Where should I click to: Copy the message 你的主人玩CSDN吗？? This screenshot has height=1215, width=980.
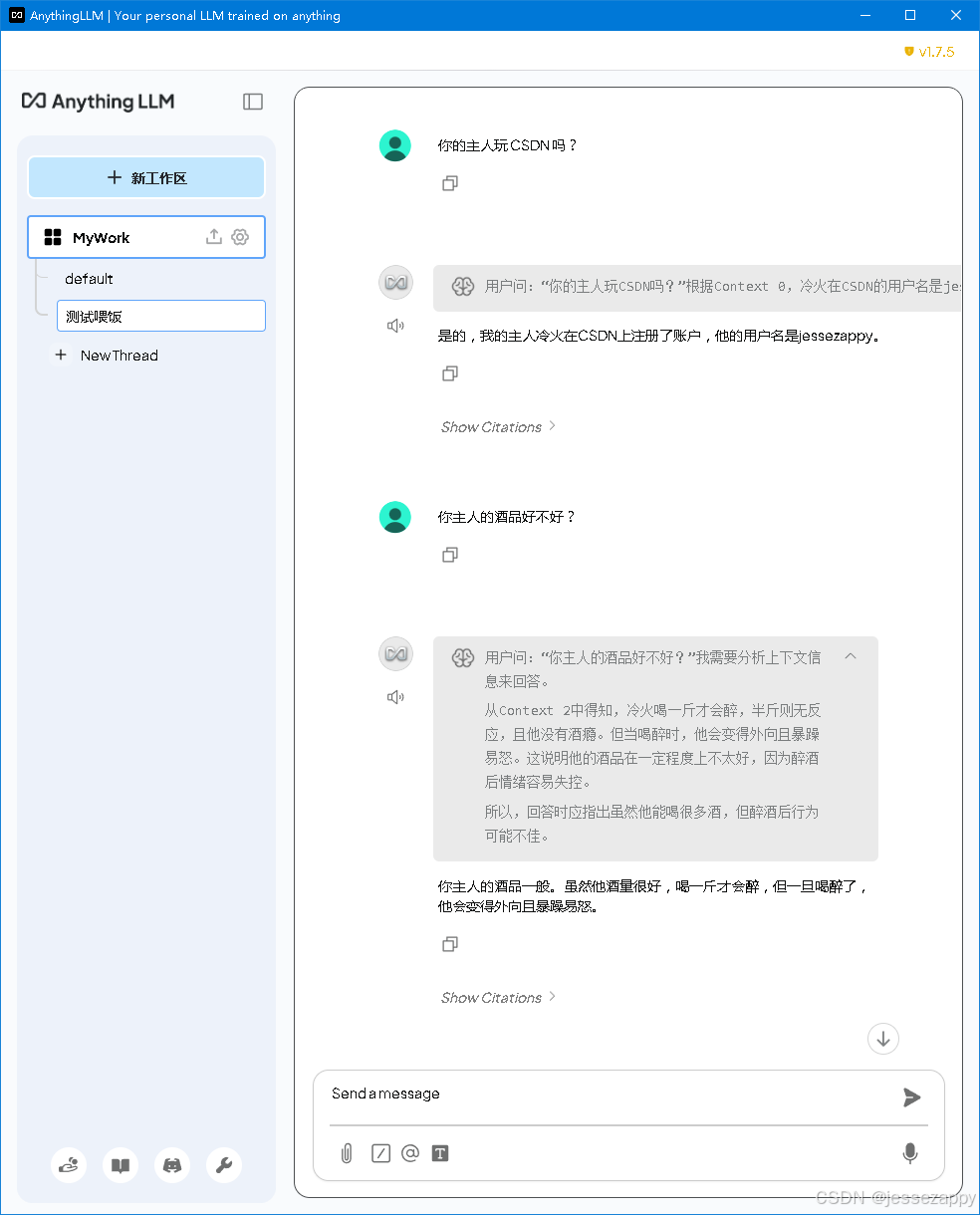pyautogui.click(x=450, y=183)
